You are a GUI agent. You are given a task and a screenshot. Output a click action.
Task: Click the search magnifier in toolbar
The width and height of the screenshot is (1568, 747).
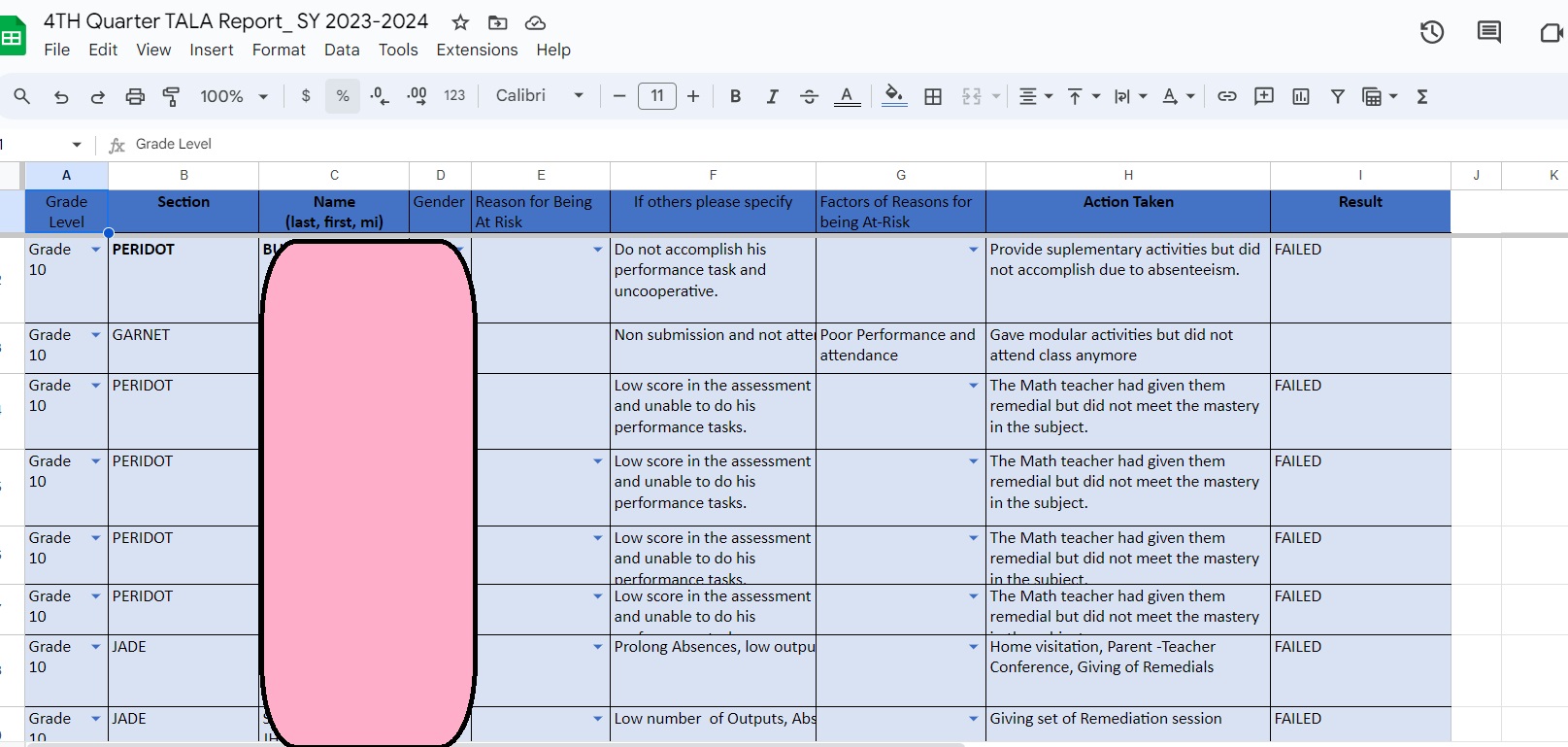click(21, 96)
